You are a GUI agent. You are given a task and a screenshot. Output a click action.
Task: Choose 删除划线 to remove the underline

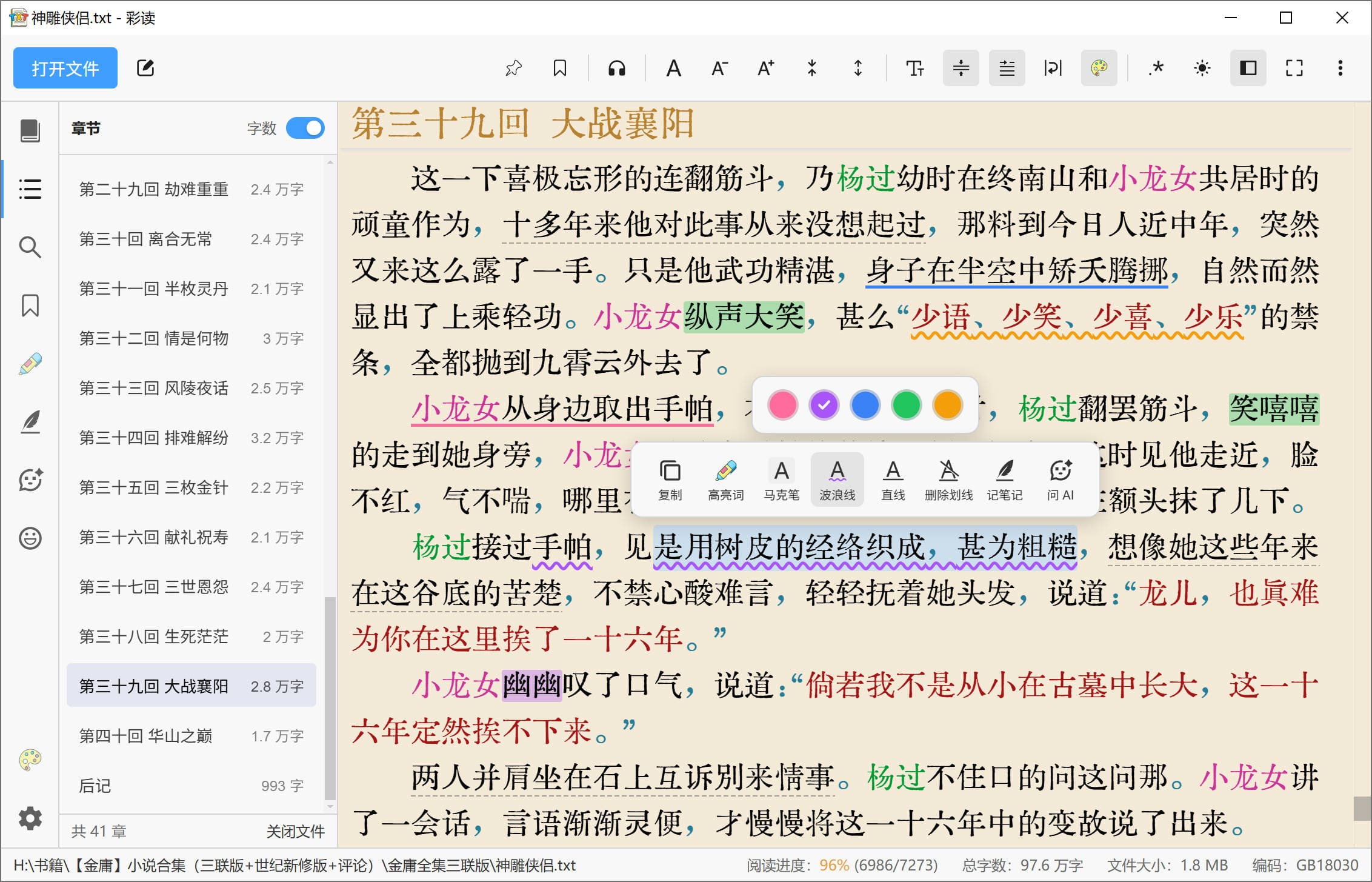pos(949,479)
